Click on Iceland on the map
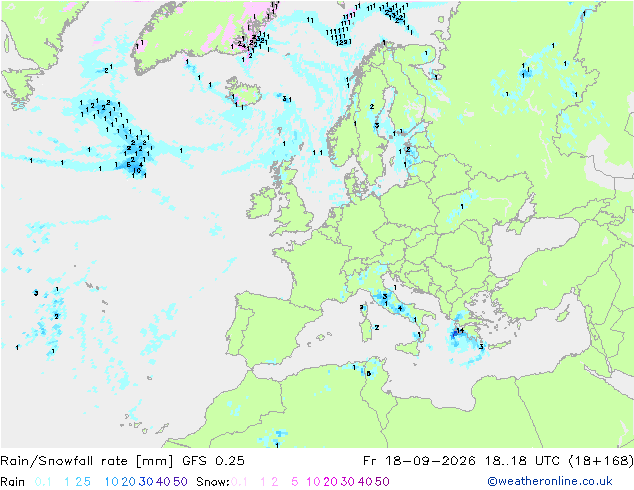Viewport: 634px width, 490px height. pos(247,91)
